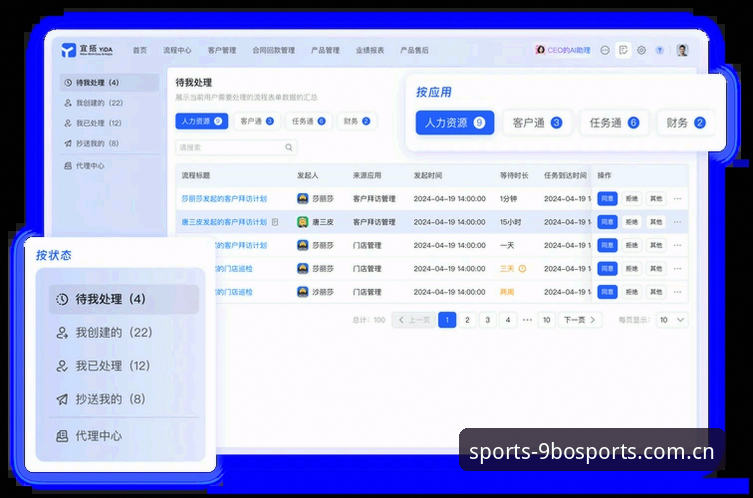Open link 唐三皮发起的客户拜访计划
The image size is (753, 498).
coord(224,222)
